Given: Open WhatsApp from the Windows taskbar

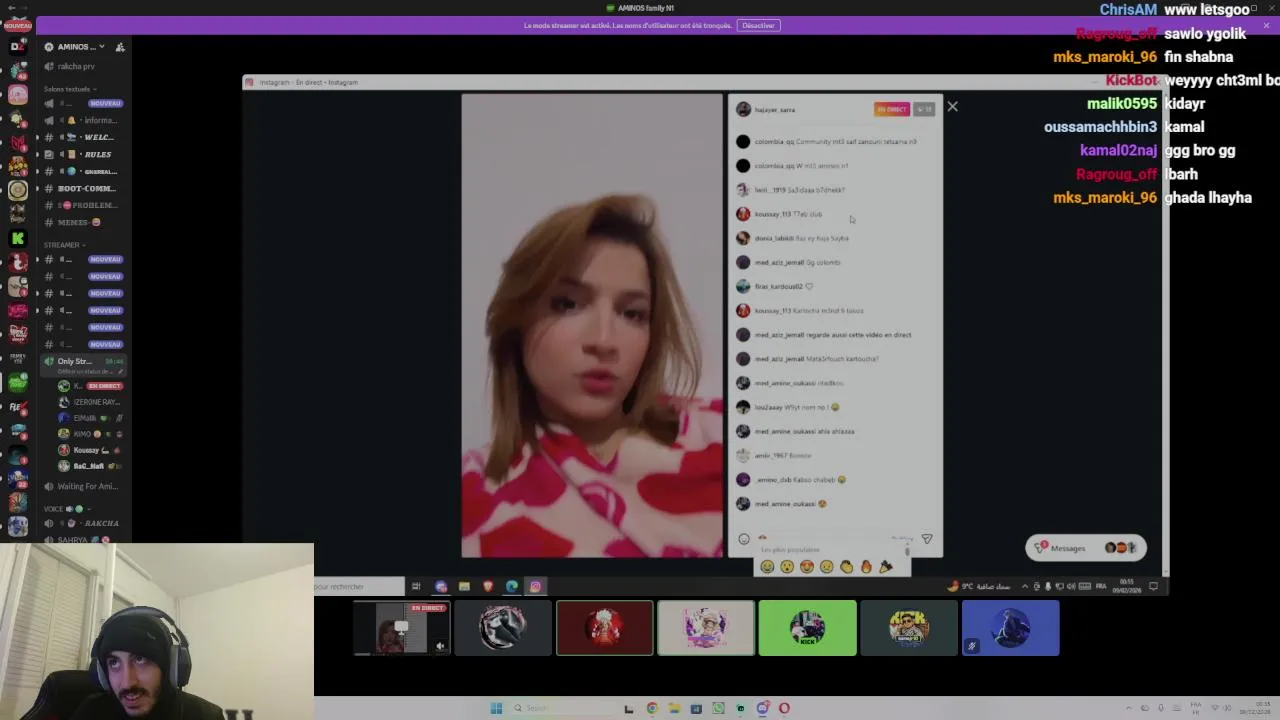Looking at the screenshot, I should click(718, 708).
